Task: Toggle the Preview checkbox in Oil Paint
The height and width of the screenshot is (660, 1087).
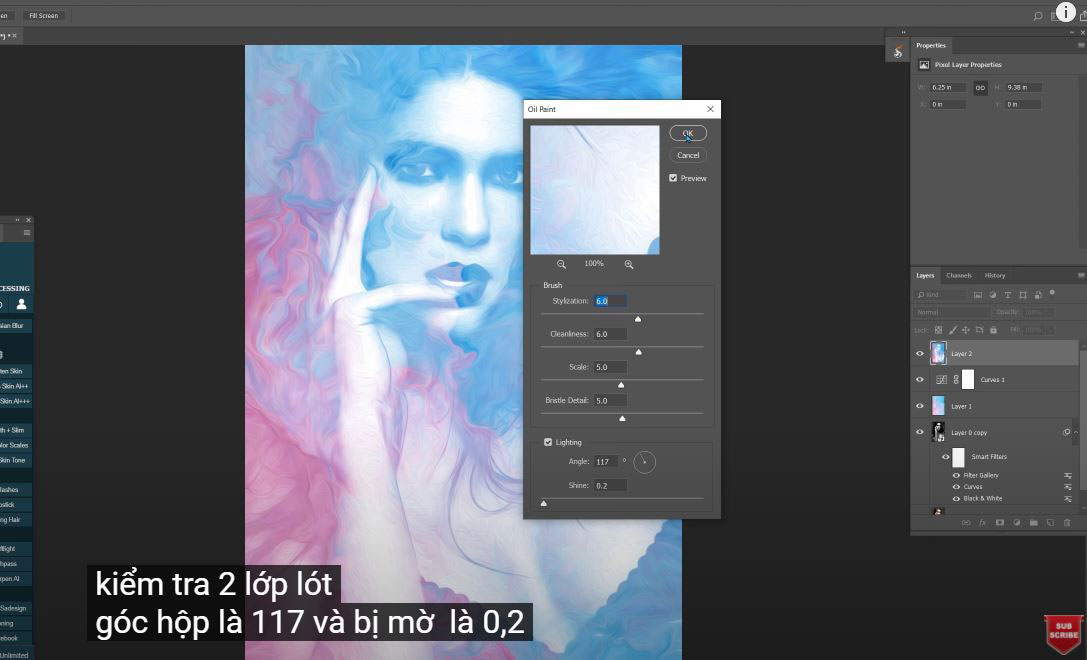Action: coord(673,178)
